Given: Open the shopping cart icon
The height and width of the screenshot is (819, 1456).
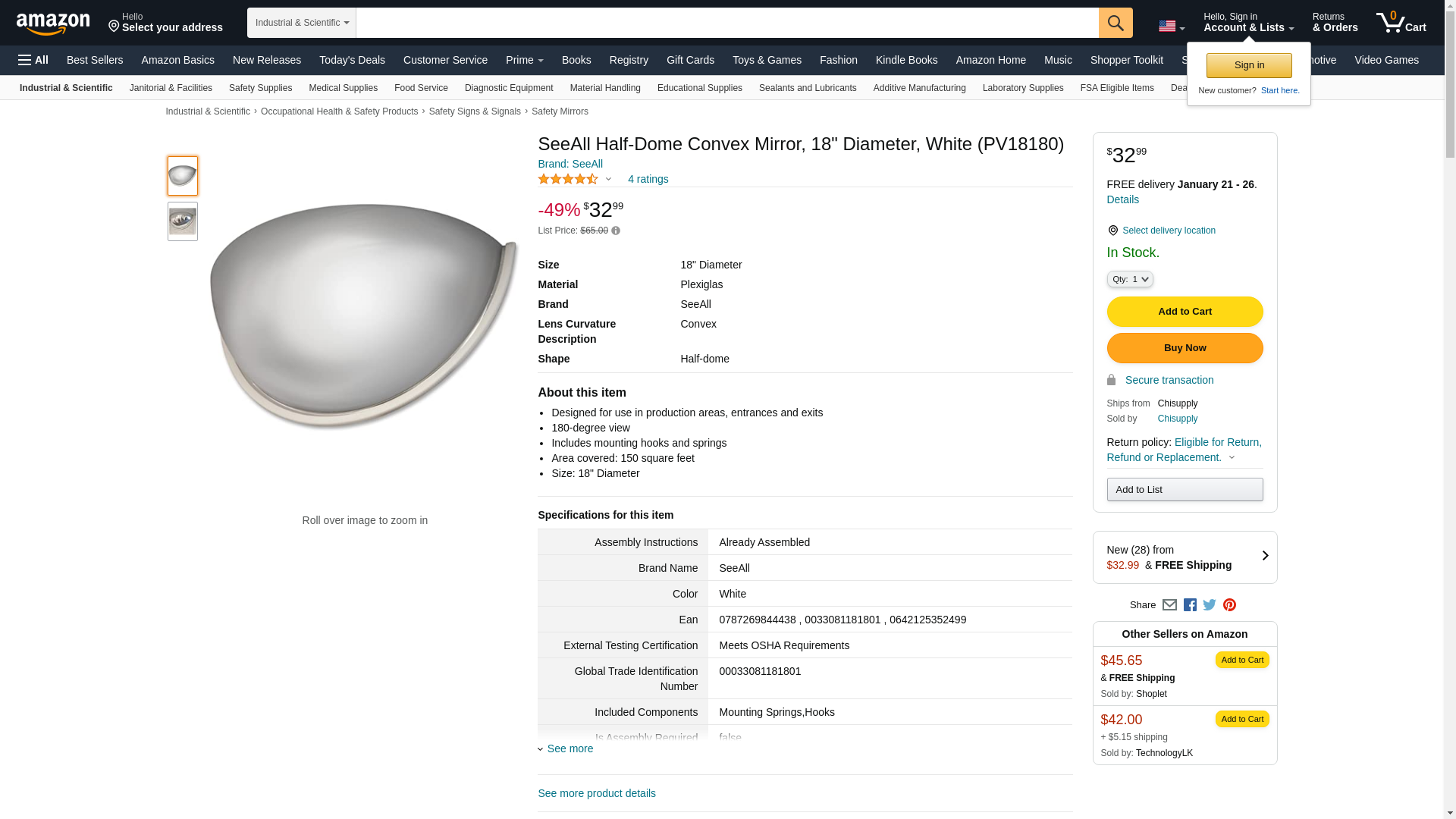Looking at the screenshot, I should click(1401, 23).
